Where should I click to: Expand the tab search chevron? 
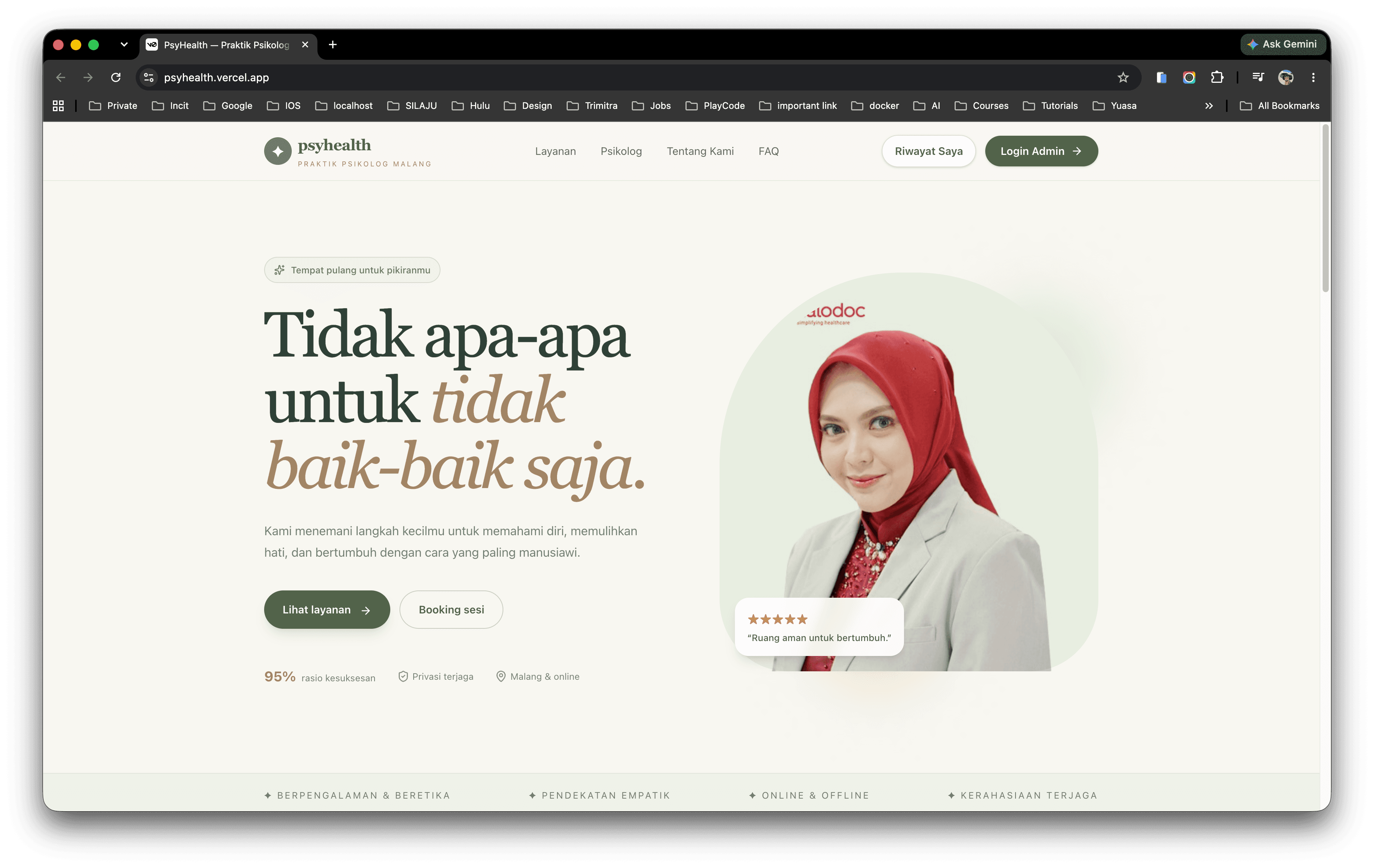click(124, 44)
